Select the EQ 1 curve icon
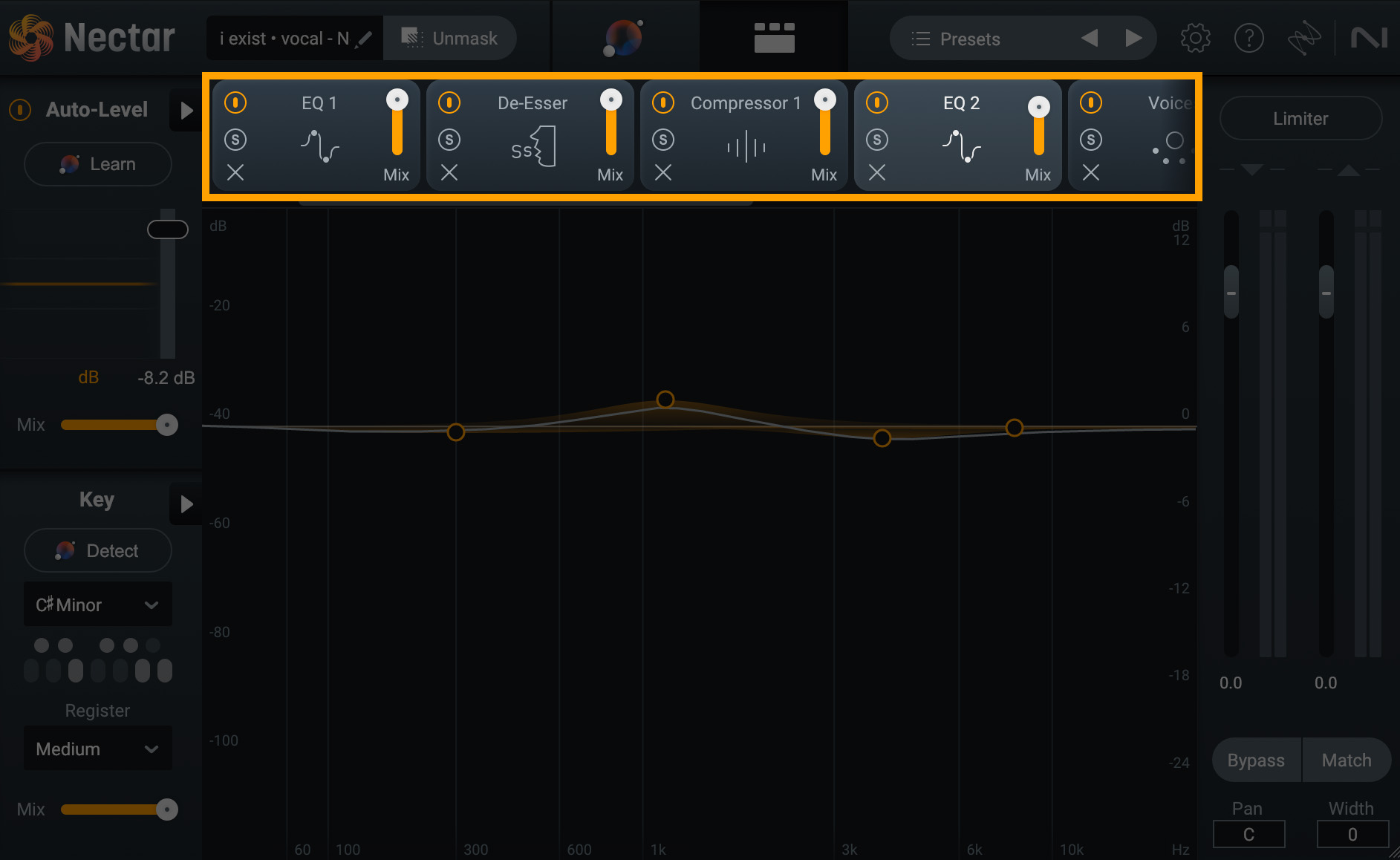Image resolution: width=1400 pixels, height=860 pixels. coord(319,145)
